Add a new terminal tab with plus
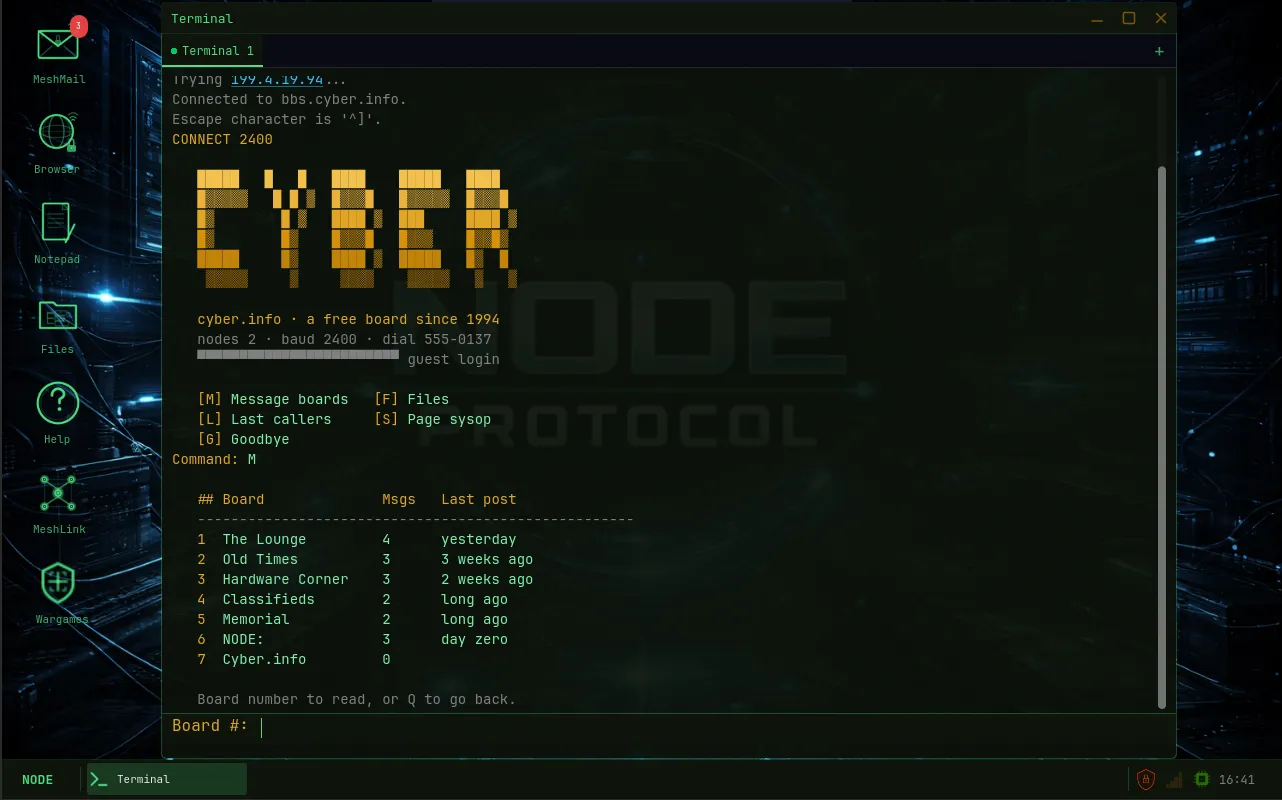This screenshot has height=800, width=1282. [x=1159, y=51]
